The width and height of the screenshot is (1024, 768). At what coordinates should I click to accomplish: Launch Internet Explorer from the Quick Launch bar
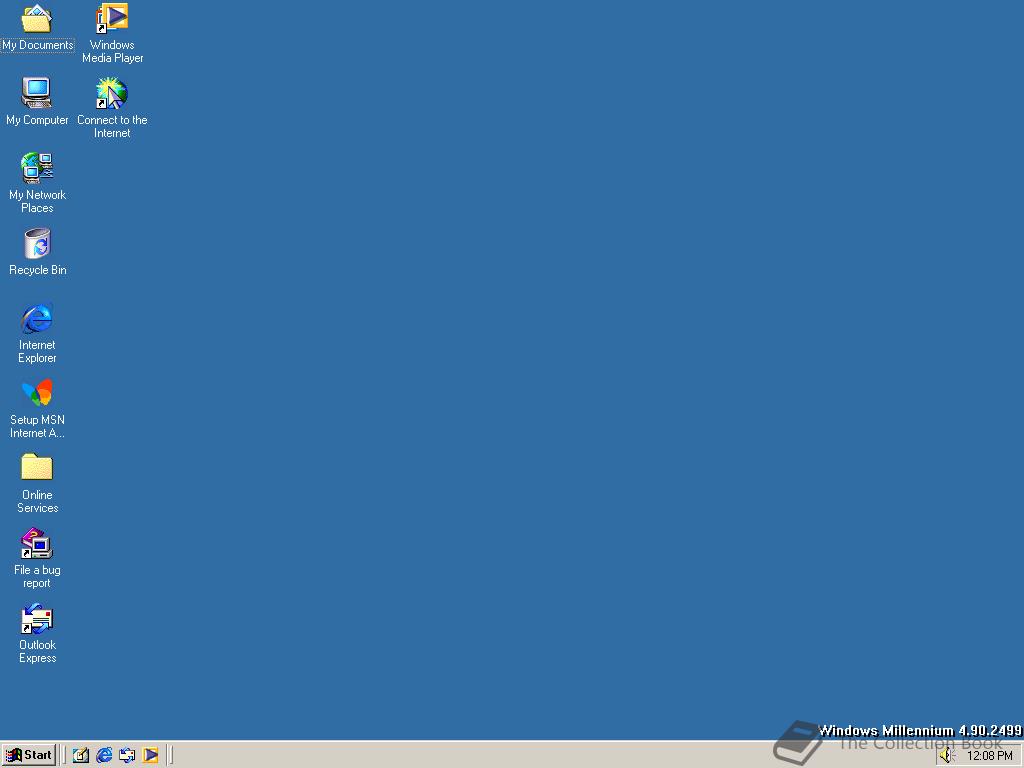coord(104,755)
